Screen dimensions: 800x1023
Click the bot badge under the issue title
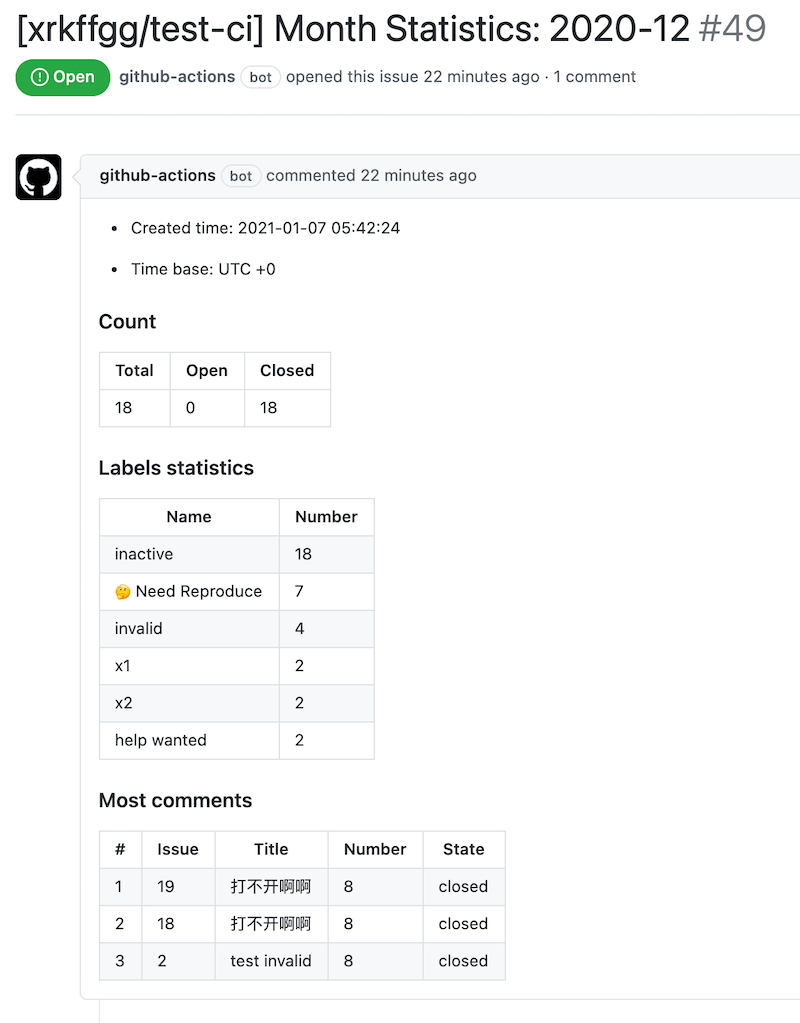pyautogui.click(x=261, y=77)
